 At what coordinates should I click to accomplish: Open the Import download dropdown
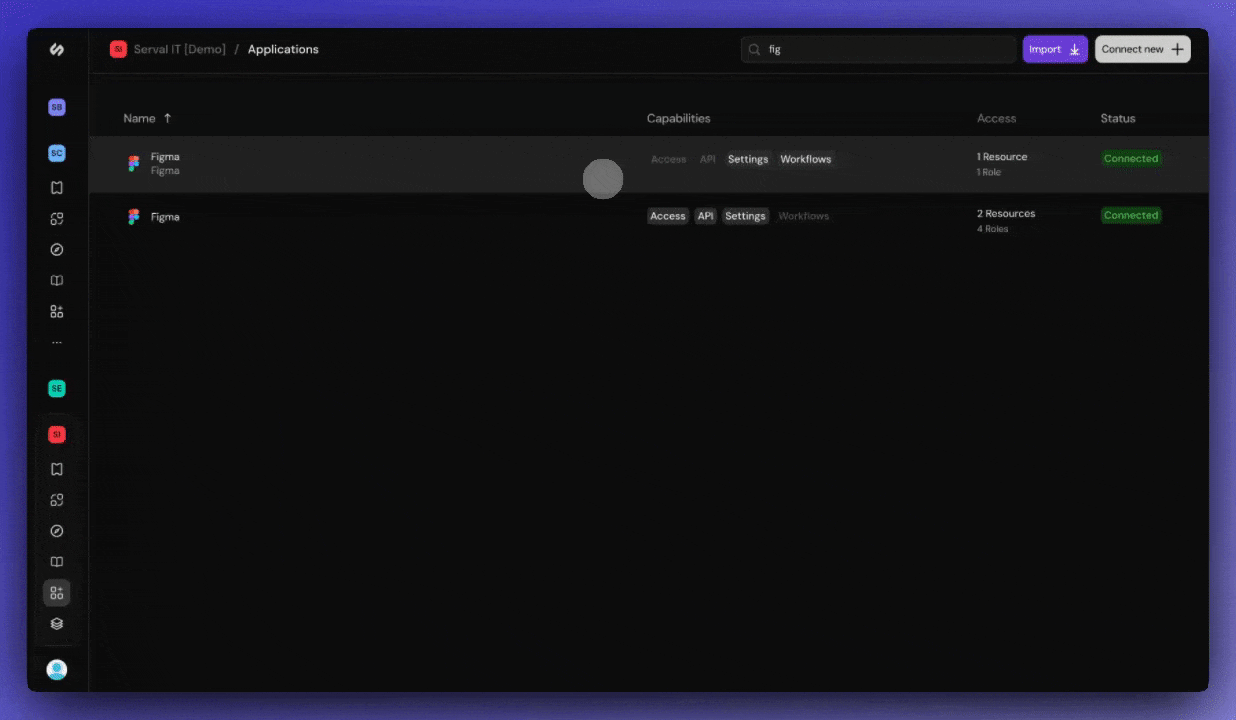pos(1054,48)
